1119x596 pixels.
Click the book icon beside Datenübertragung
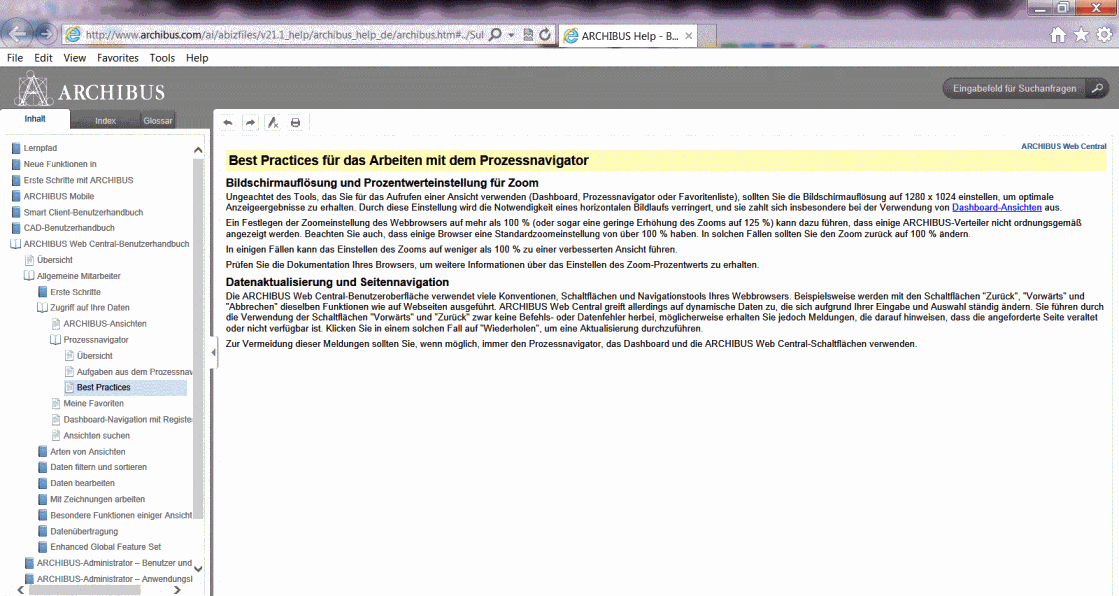(43, 532)
